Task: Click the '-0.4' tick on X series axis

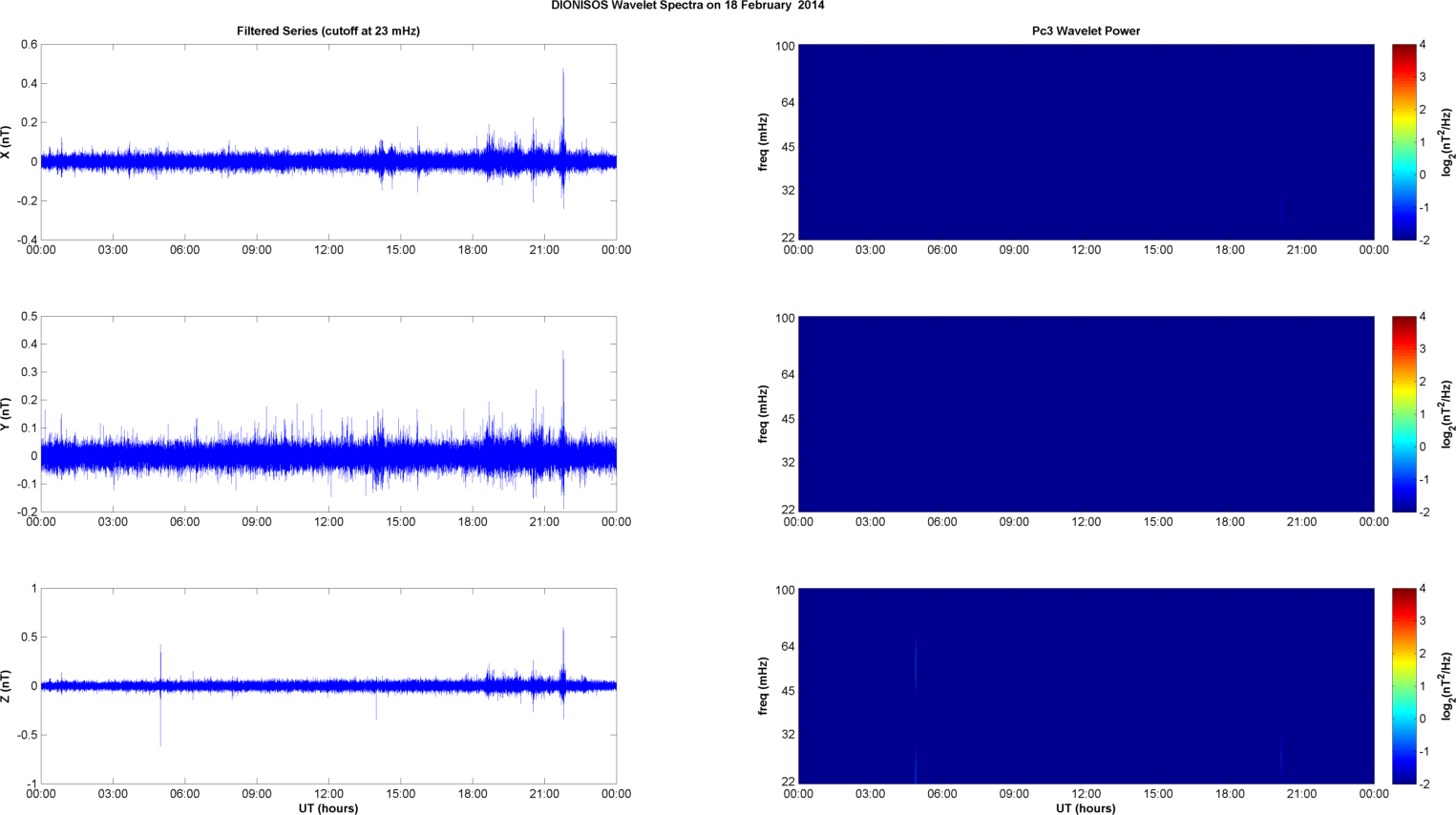Action: (27, 240)
